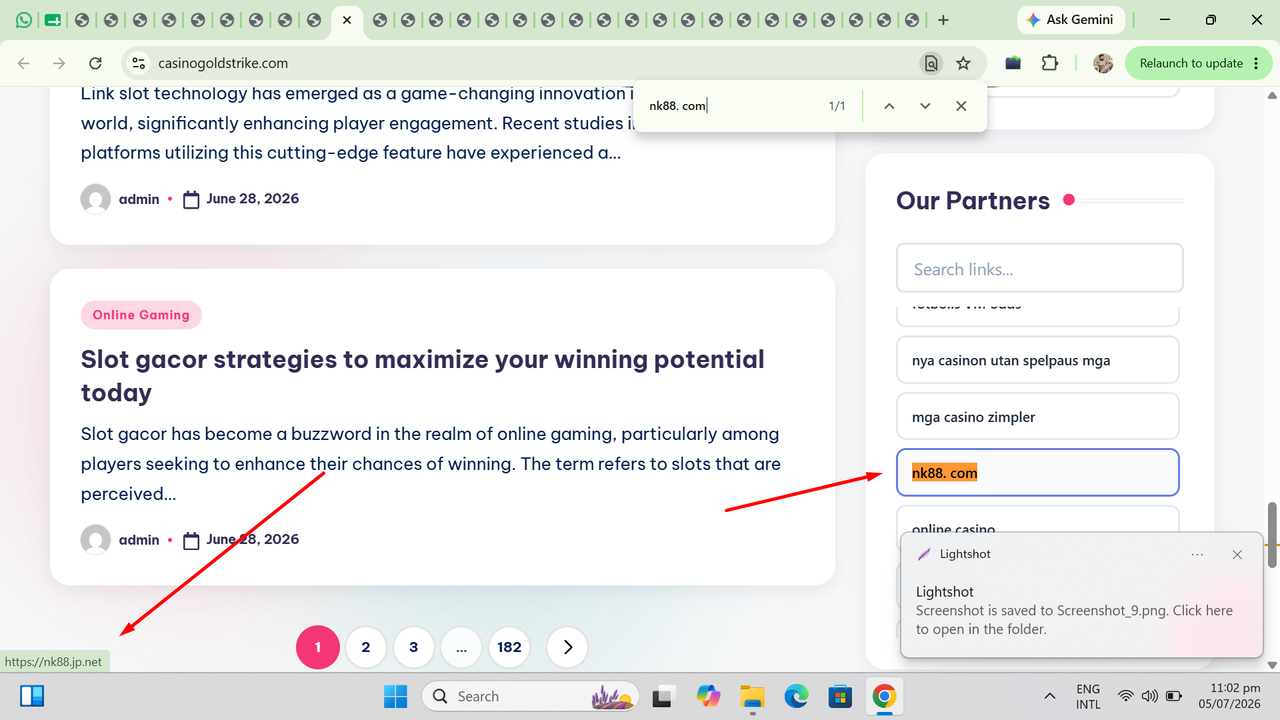Switch to Chrome in the taskbar
Viewport: 1280px width, 720px height.
pyautogui.click(x=884, y=696)
